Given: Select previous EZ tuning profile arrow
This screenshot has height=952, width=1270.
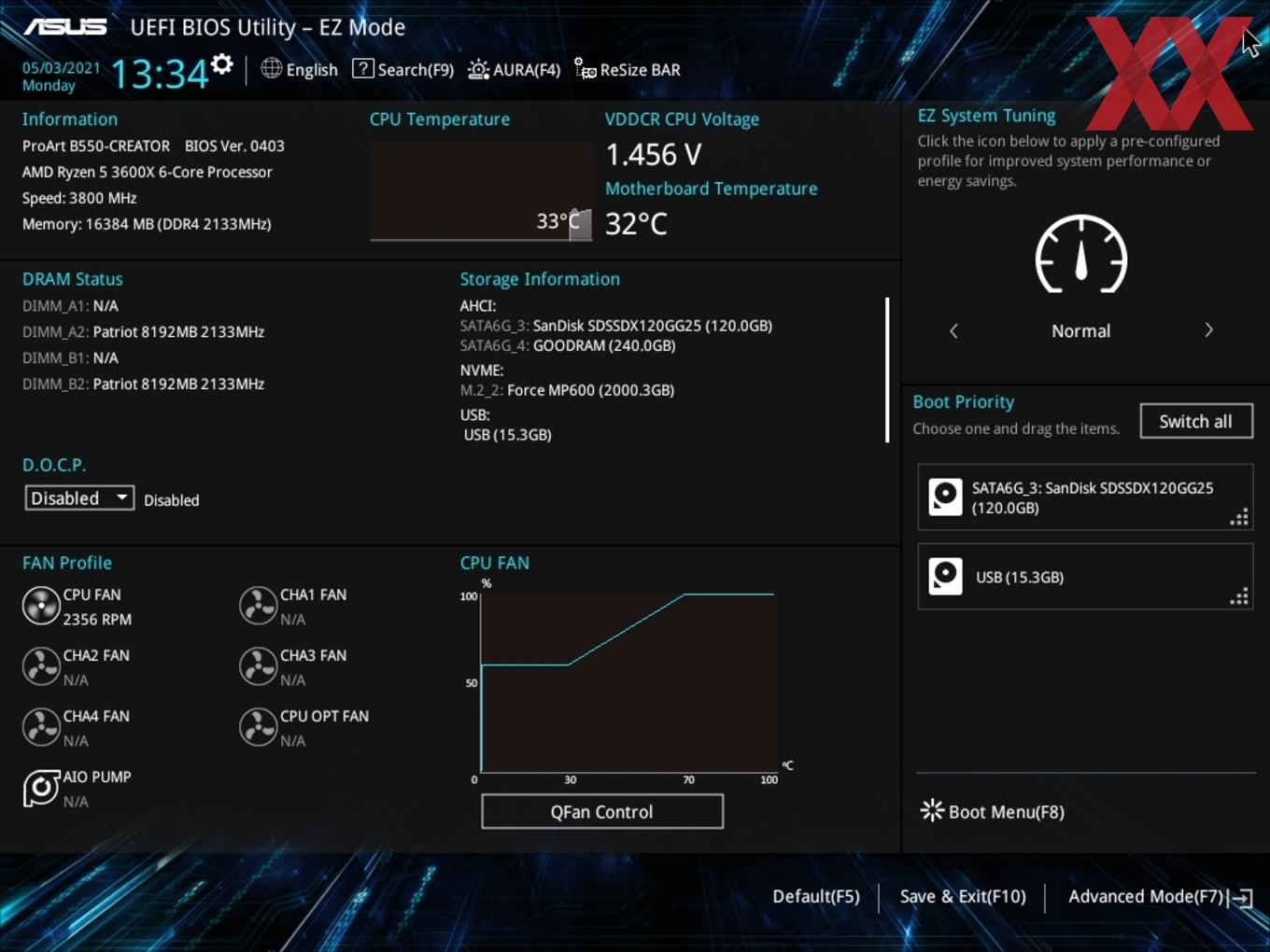Looking at the screenshot, I should 953,330.
